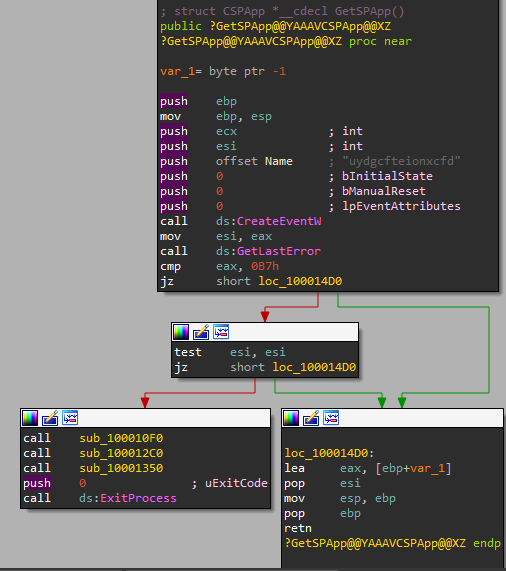This screenshot has height=571, width=506.
Task: Click edit-name pencil icon in test esi block
Action: click(x=201, y=332)
